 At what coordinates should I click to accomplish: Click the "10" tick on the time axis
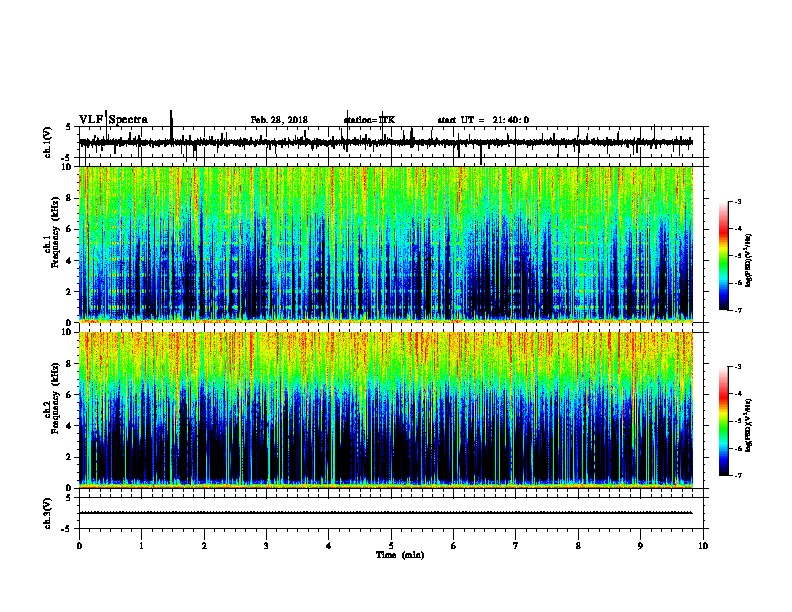click(703, 546)
